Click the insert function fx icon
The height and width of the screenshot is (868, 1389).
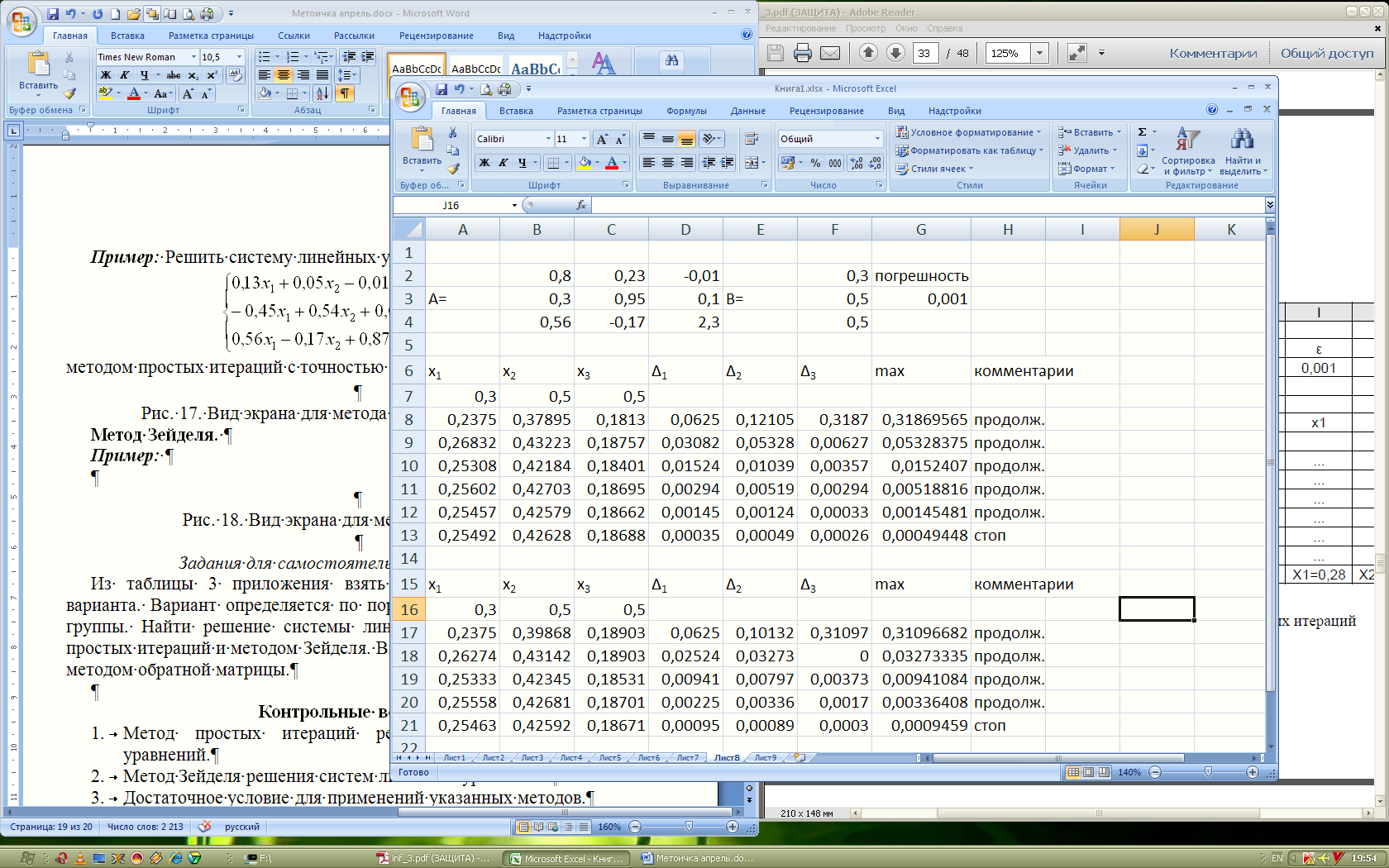coord(581,205)
